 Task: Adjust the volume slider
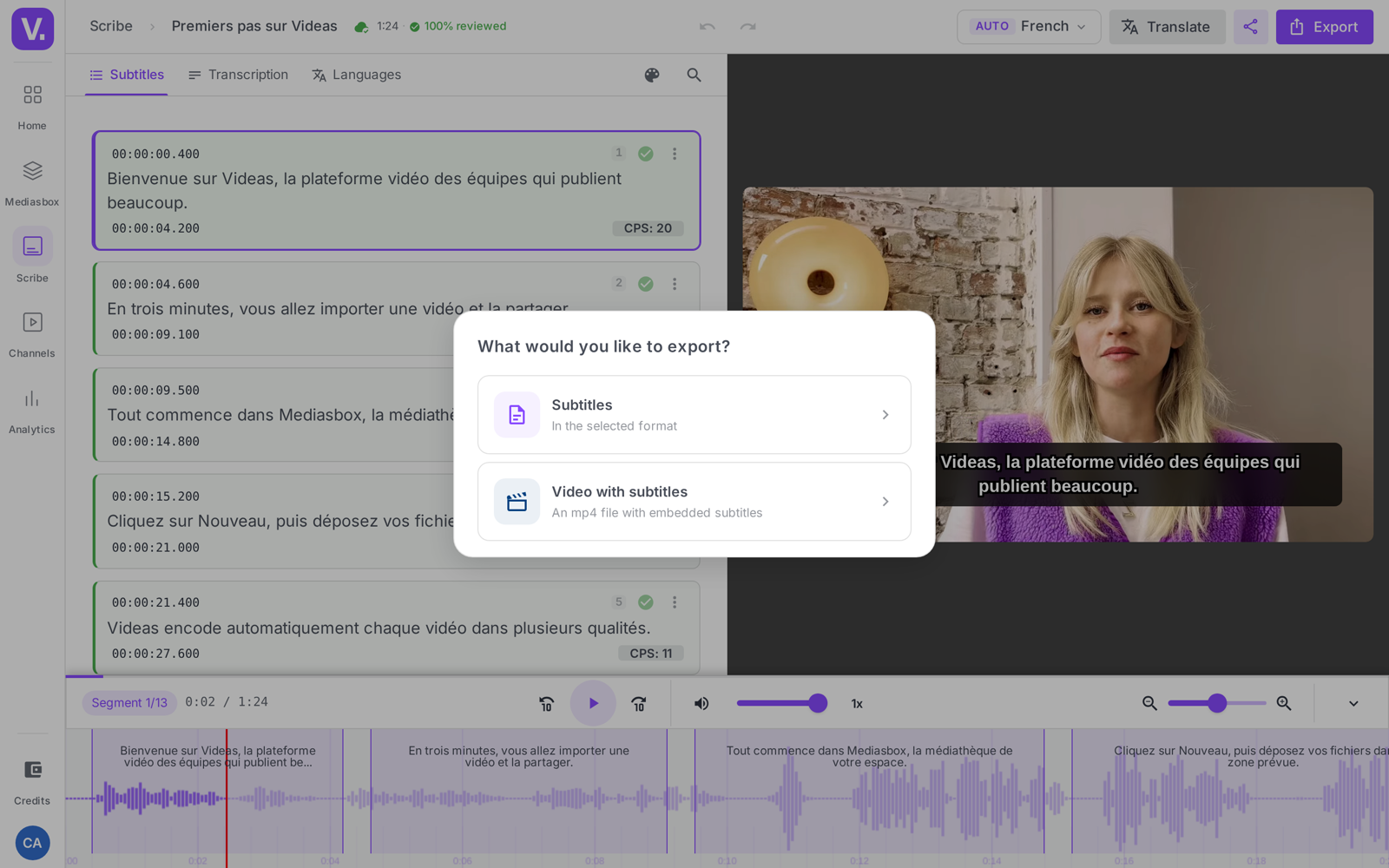(781, 703)
